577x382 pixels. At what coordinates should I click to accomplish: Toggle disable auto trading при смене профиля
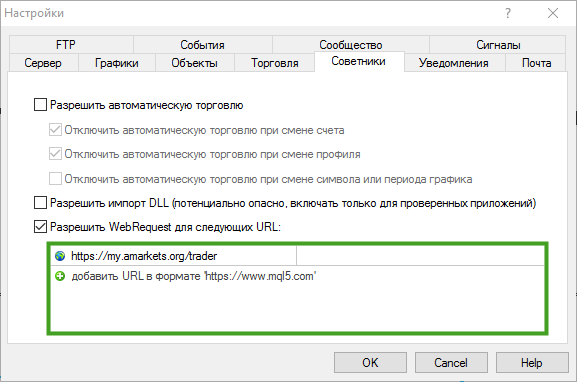point(55,154)
